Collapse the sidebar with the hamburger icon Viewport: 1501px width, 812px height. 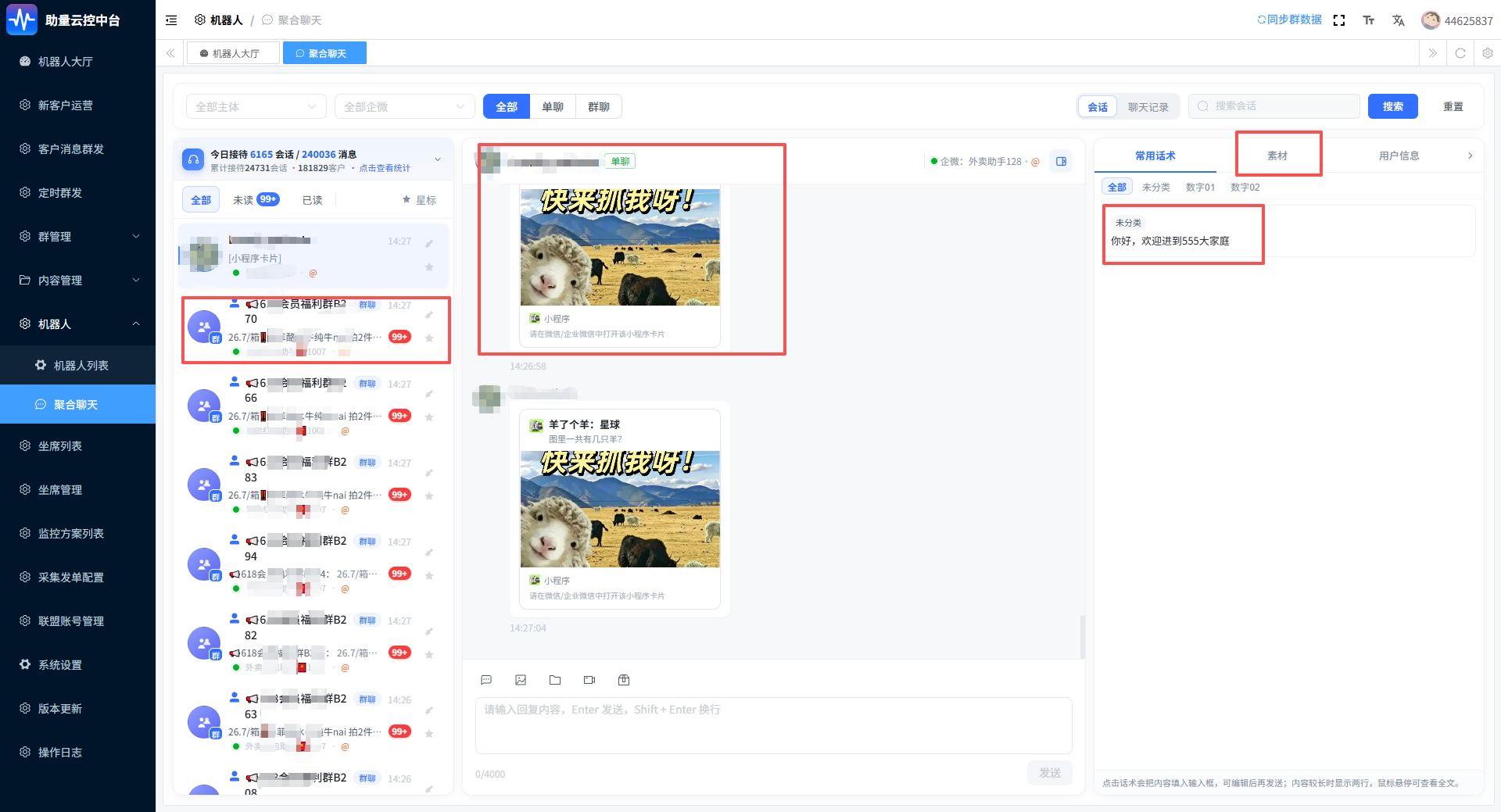pyautogui.click(x=171, y=20)
